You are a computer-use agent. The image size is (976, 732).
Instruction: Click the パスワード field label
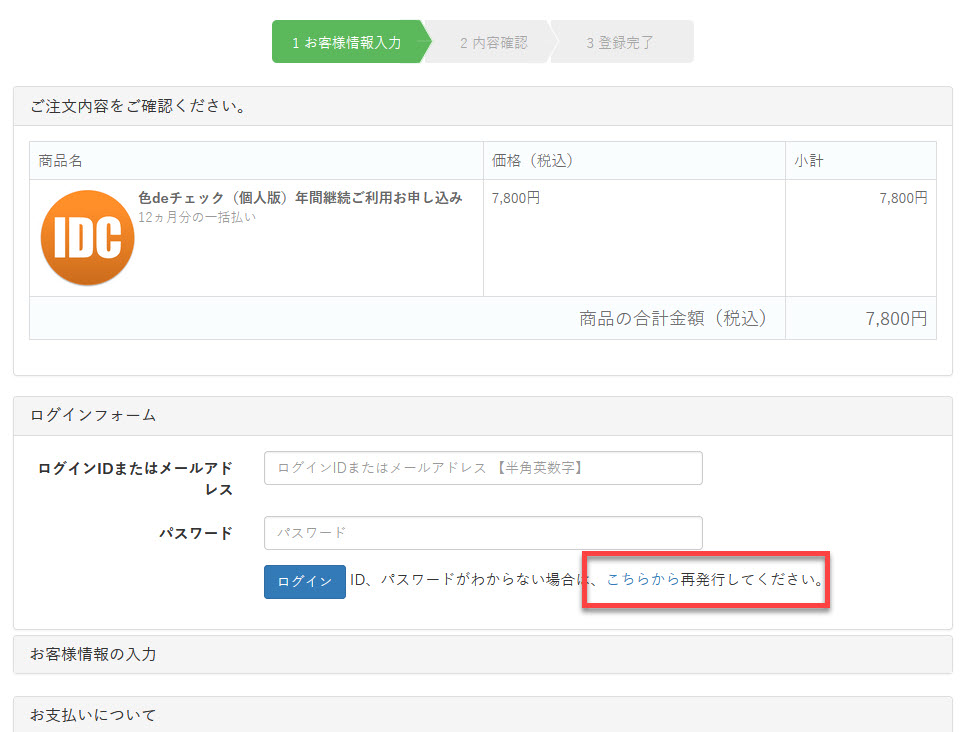click(x=196, y=533)
